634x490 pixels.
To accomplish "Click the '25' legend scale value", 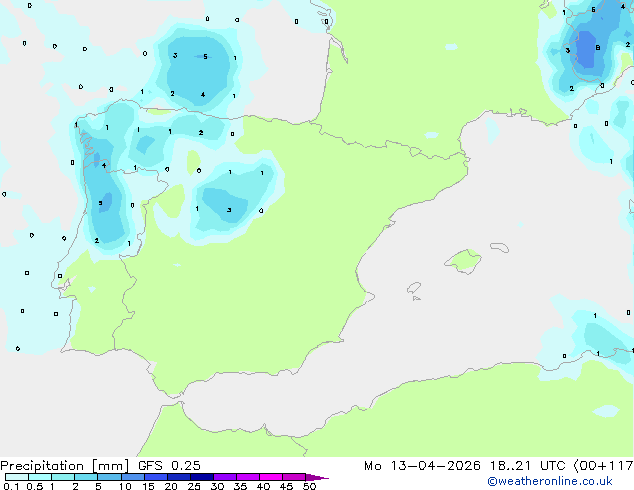I will click(x=194, y=486).
